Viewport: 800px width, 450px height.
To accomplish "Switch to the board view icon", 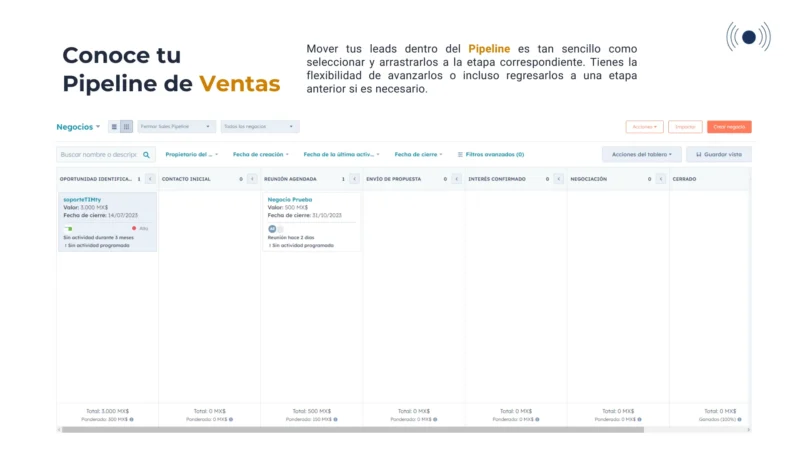I will [x=127, y=127].
